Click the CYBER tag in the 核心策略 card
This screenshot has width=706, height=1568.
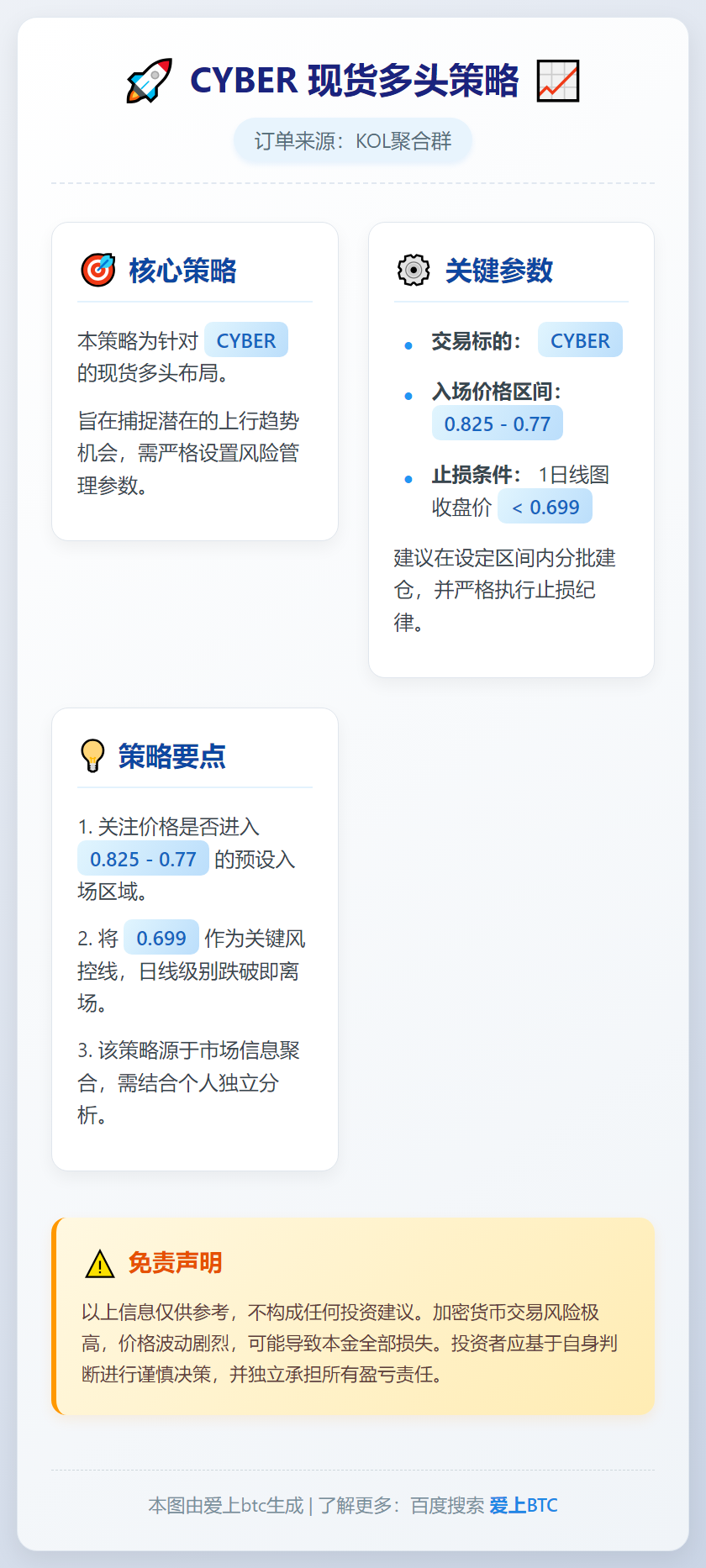246,340
